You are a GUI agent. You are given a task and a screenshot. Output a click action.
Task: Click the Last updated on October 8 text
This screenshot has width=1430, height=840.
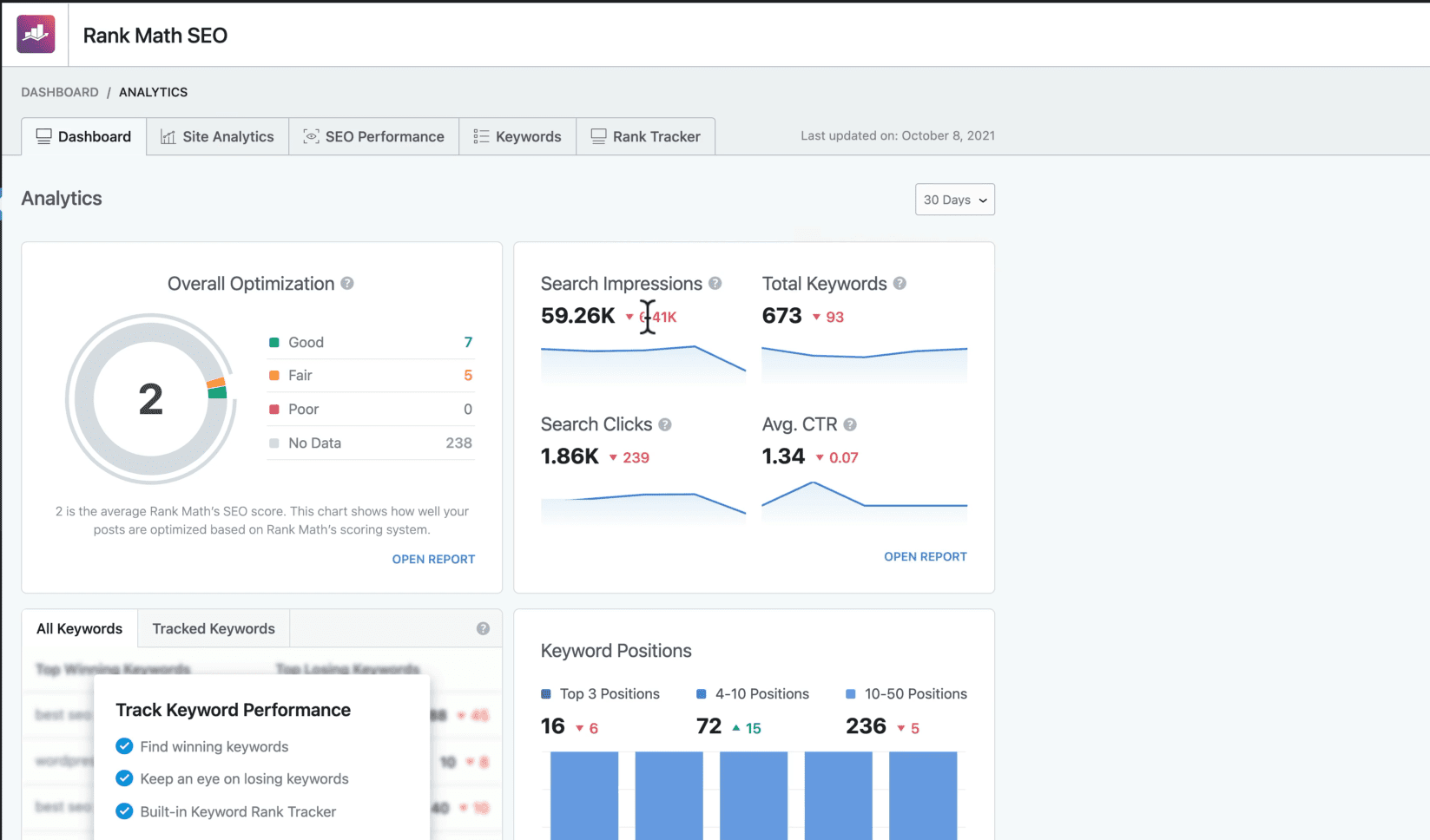click(x=898, y=135)
